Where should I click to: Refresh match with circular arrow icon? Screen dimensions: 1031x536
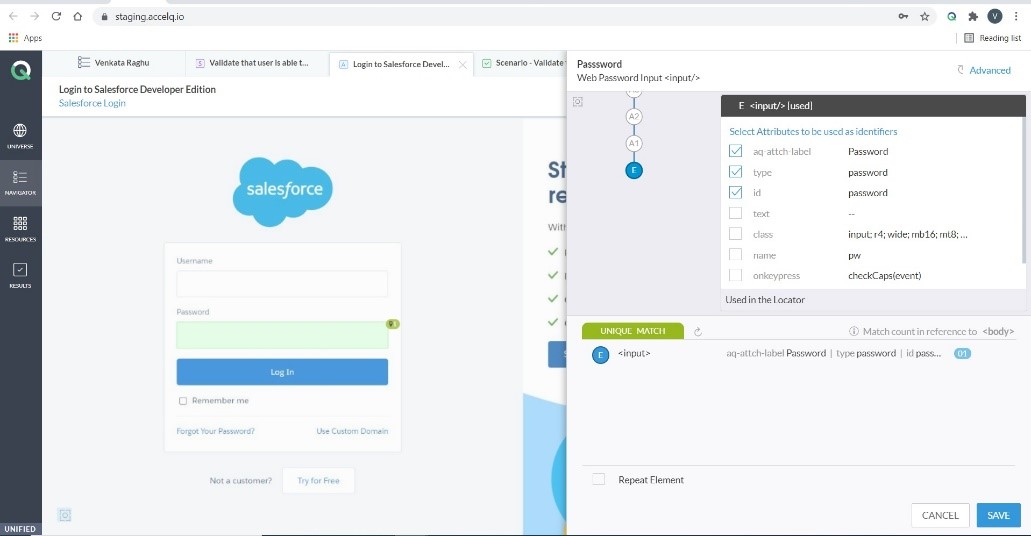coord(698,331)
